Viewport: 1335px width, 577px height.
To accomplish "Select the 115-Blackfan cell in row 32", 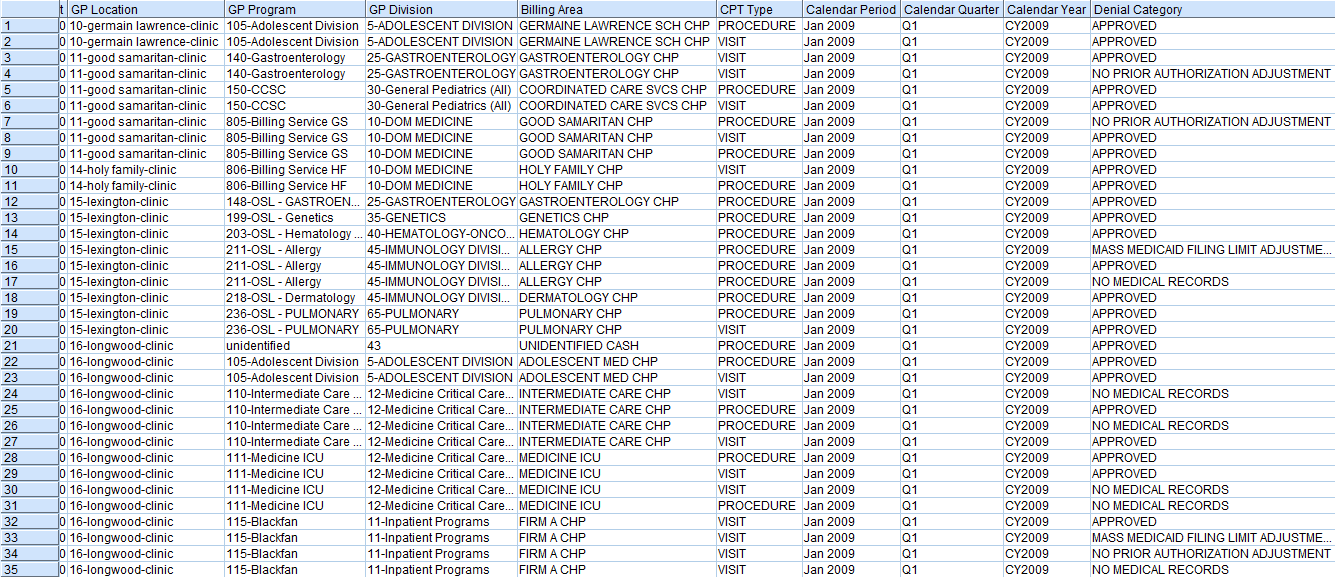I will point(260,522).
